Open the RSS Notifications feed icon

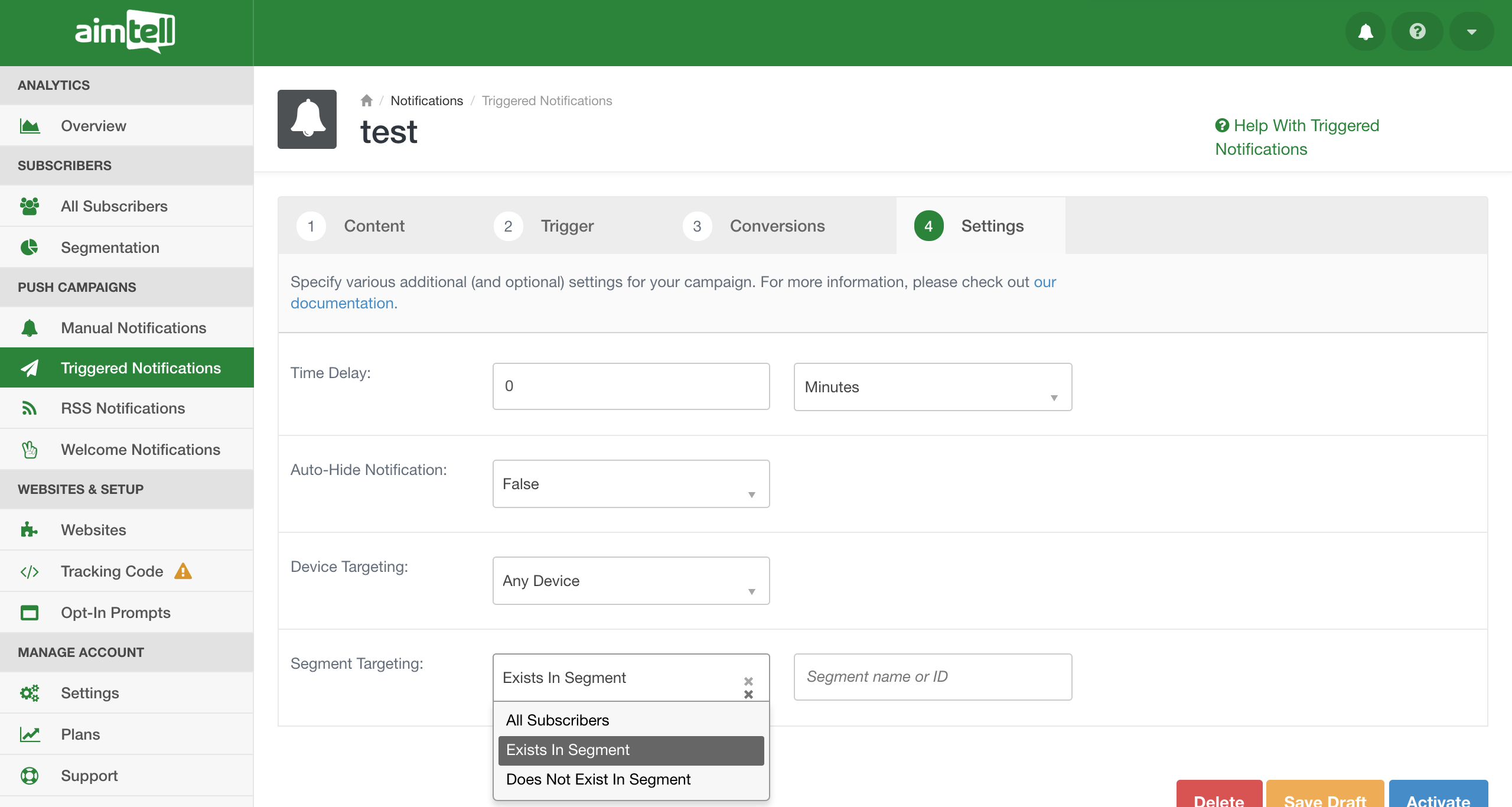coord(29,408)
